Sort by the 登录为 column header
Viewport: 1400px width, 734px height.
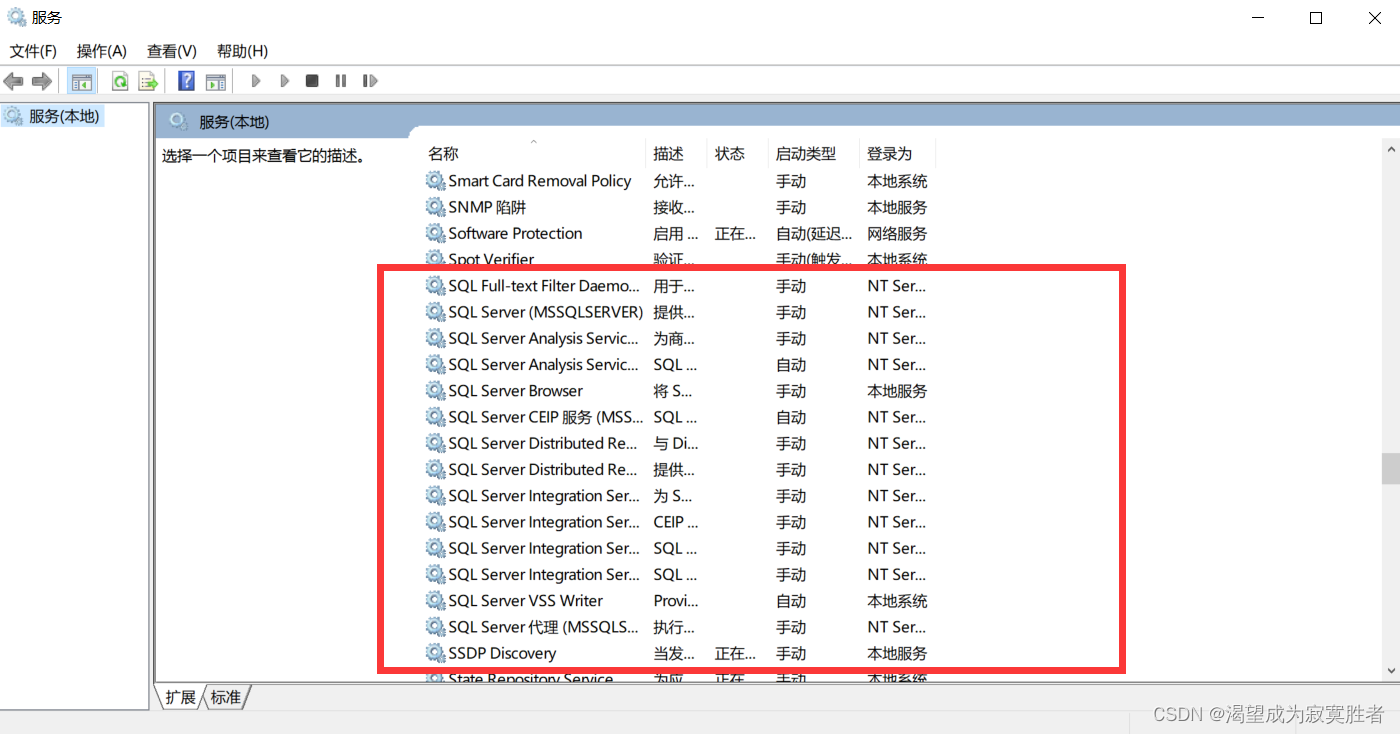(x=898, y=153)
